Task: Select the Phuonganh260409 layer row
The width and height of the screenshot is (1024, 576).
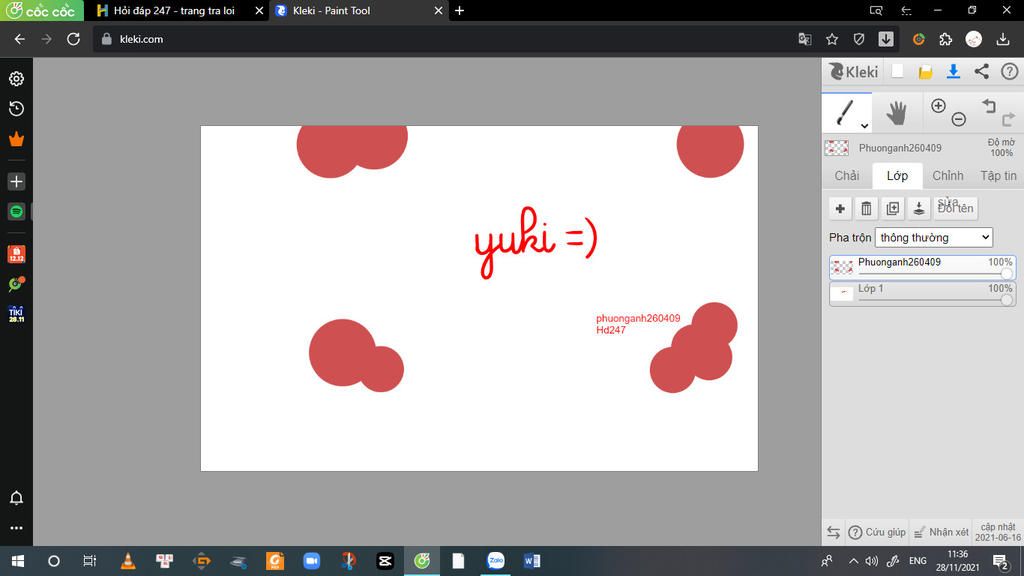Action: coord(922,267)
